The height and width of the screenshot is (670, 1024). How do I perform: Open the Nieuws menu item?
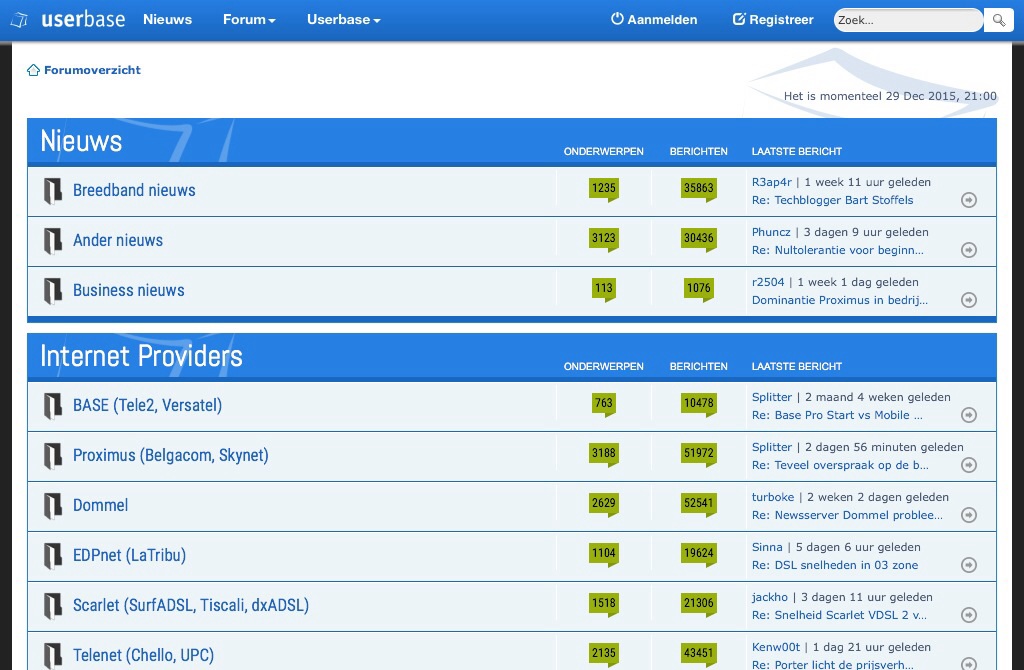tap(167, 19)
